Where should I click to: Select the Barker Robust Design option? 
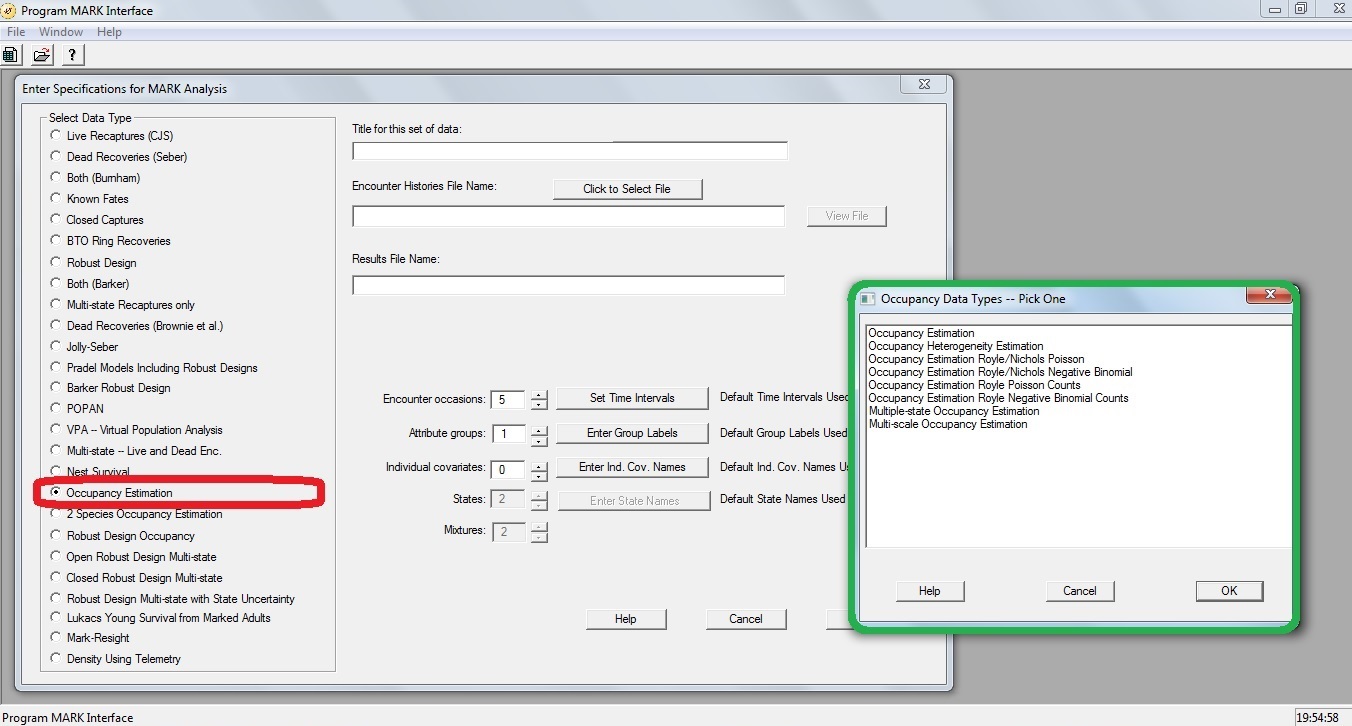tap(111, 388)
